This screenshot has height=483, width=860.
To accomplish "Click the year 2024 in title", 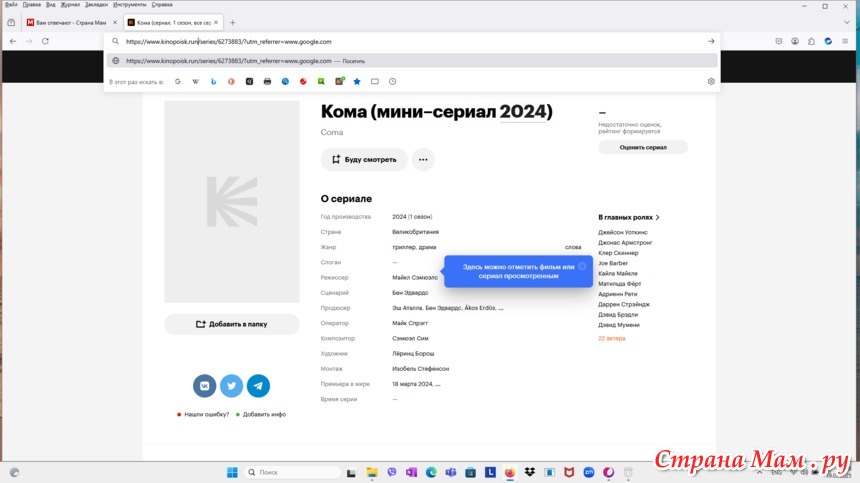I will (523, 112).
